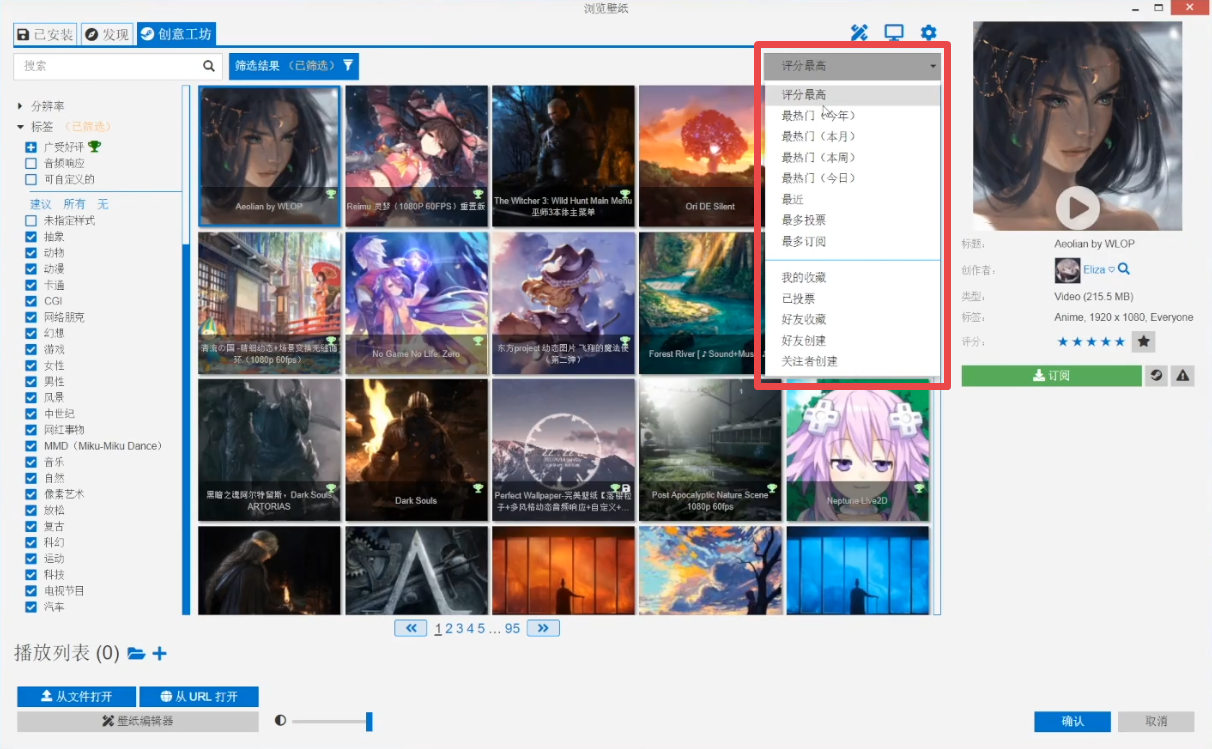1212x749 pixels.
Task: Go to next page with double arrow
Action: pos(543,628)
